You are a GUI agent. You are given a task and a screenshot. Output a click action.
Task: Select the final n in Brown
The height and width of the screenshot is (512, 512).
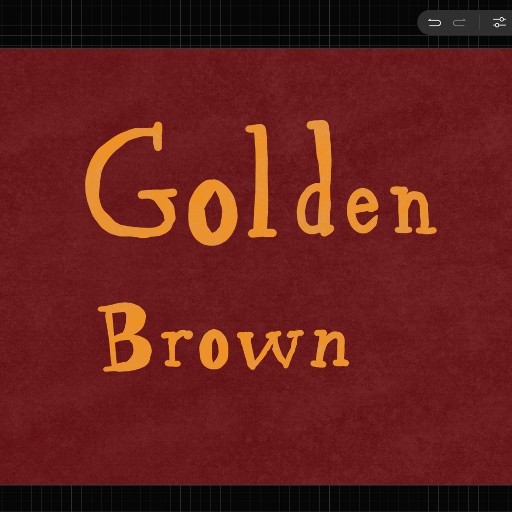click(329, 347)
